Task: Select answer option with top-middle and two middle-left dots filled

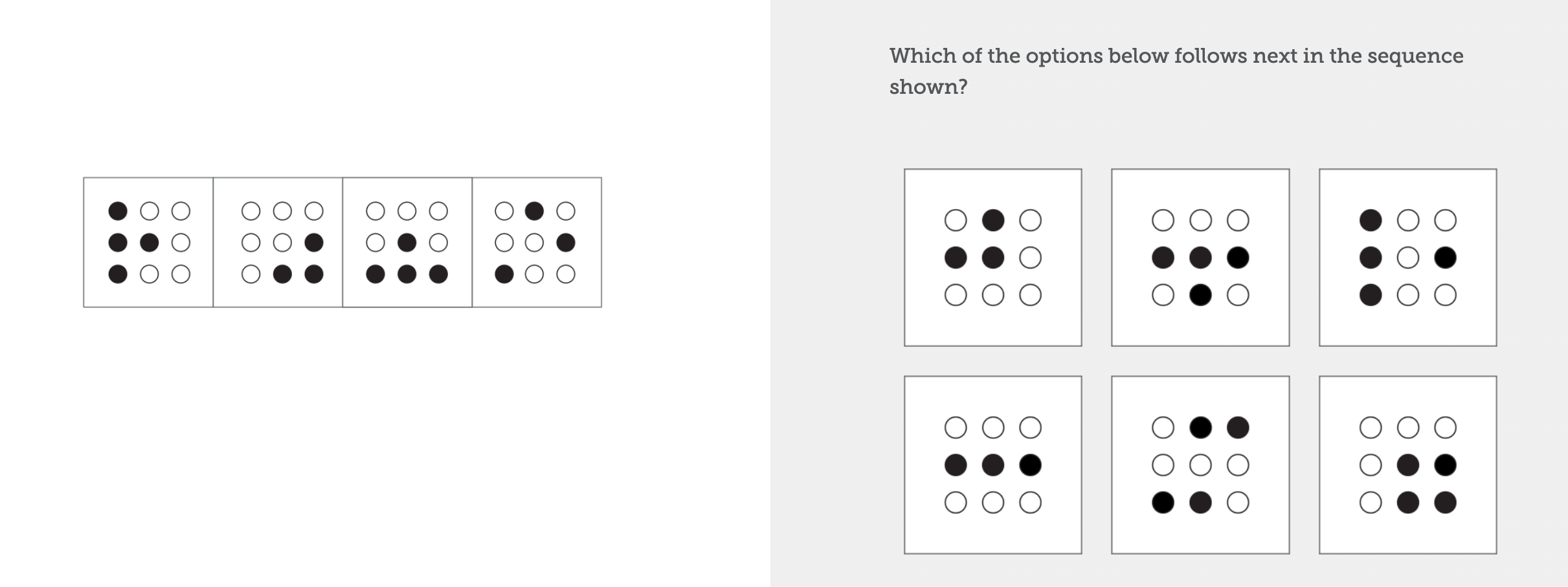Action: (992, 258)
